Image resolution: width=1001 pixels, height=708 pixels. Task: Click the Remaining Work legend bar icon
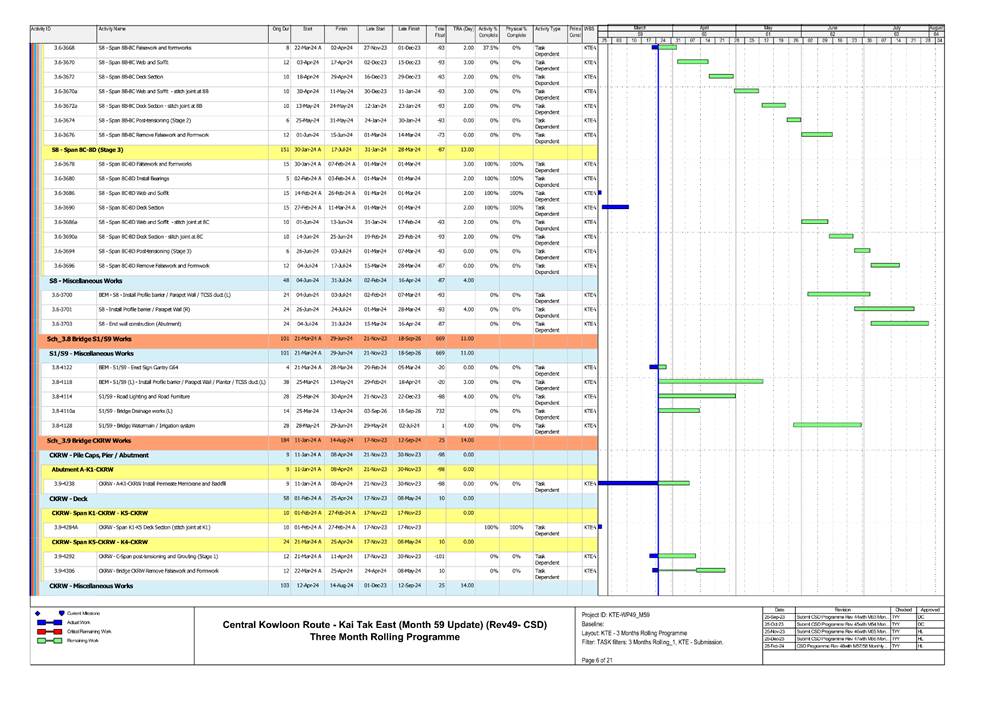(x=50, y=642)
